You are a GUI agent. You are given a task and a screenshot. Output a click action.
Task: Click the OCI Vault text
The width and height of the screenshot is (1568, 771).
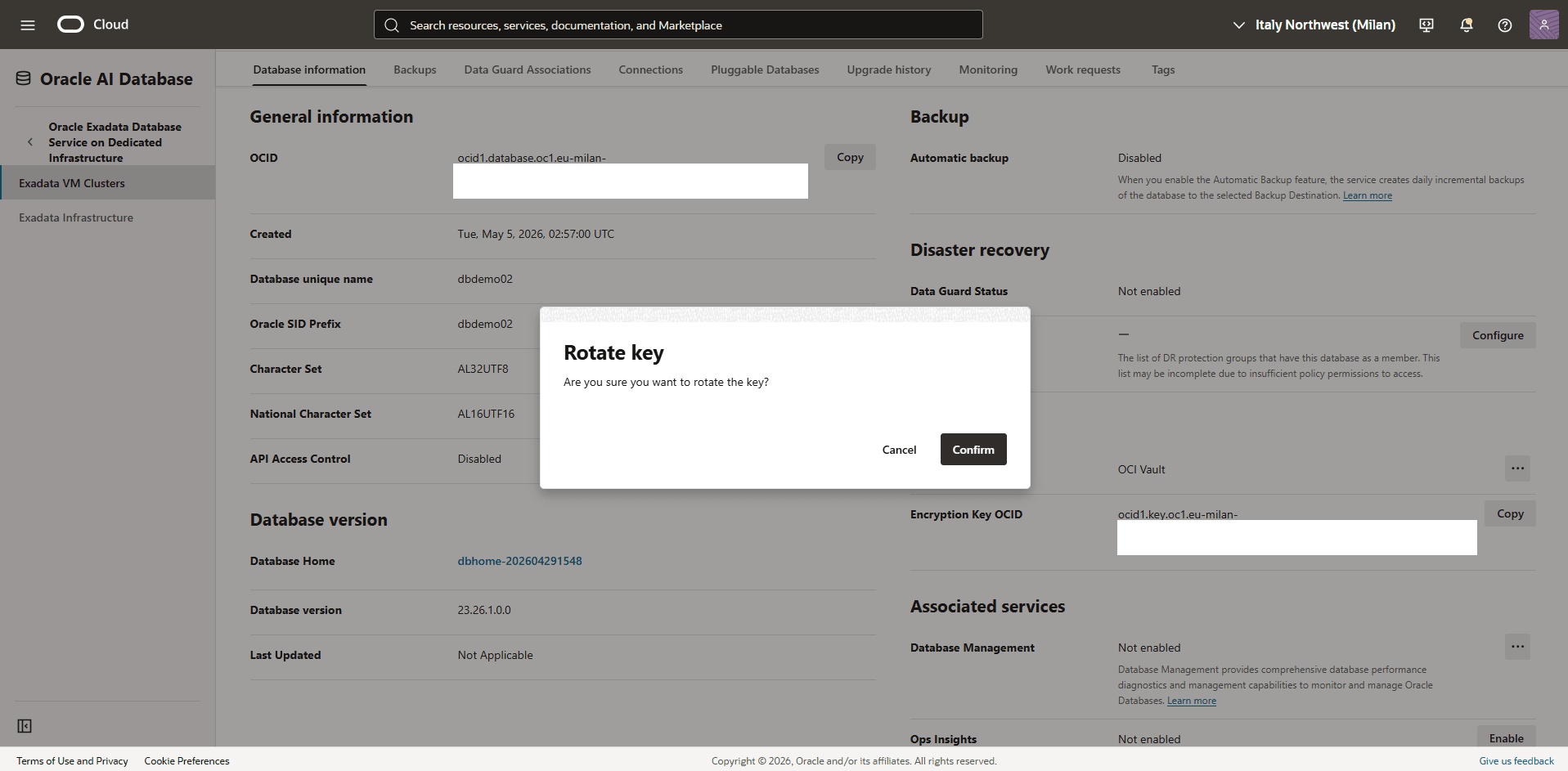click(x=1141, y=469)
